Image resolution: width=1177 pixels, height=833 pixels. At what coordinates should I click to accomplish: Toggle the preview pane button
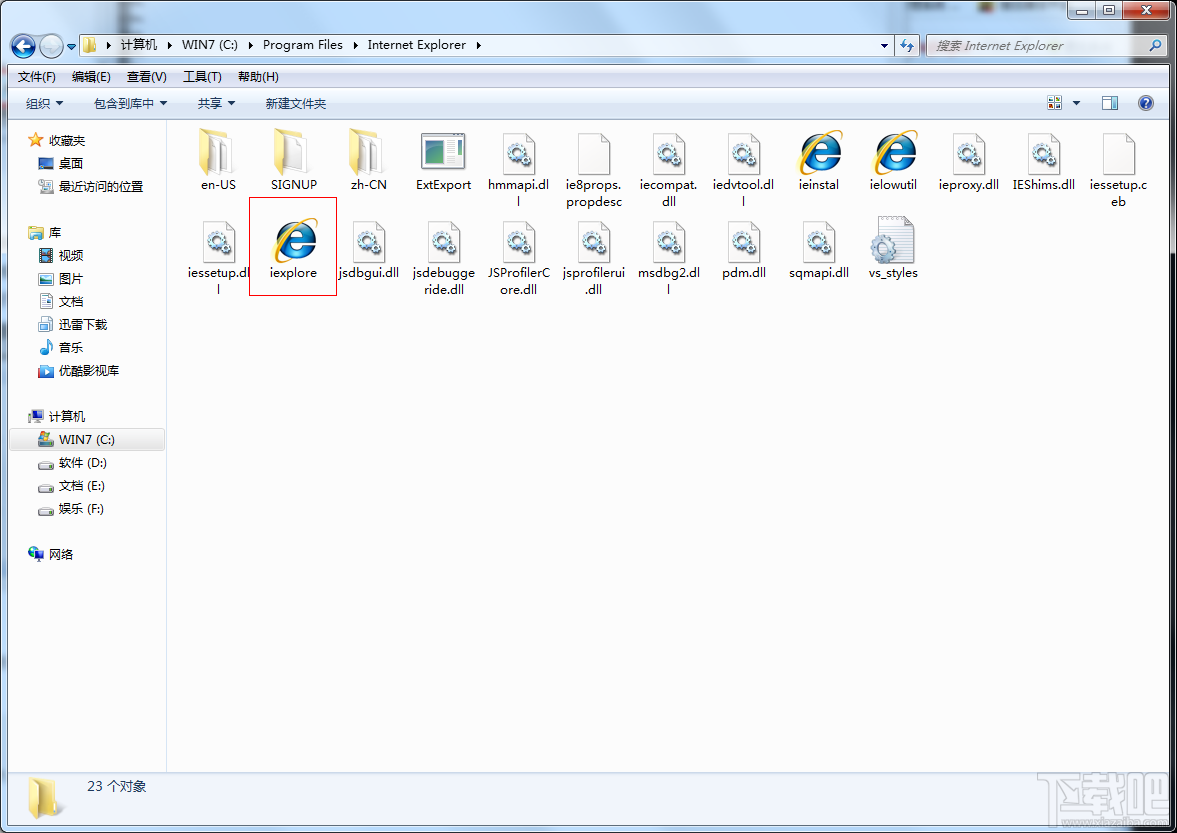[x=1109, y=104]
